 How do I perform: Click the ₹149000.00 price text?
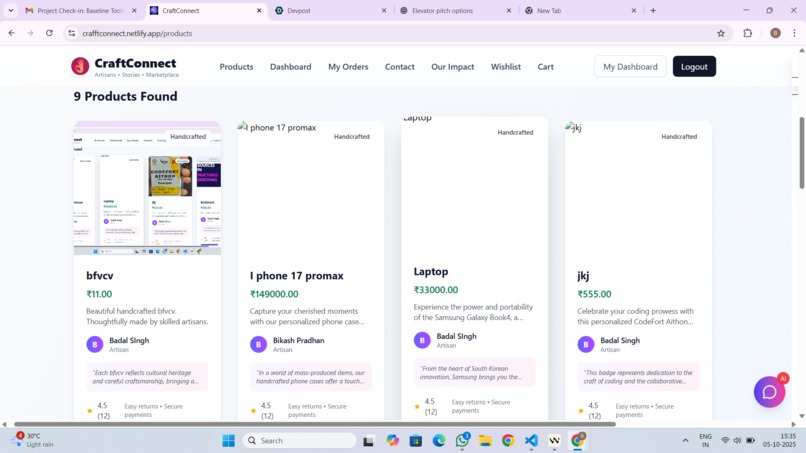(x=274, y=294)
